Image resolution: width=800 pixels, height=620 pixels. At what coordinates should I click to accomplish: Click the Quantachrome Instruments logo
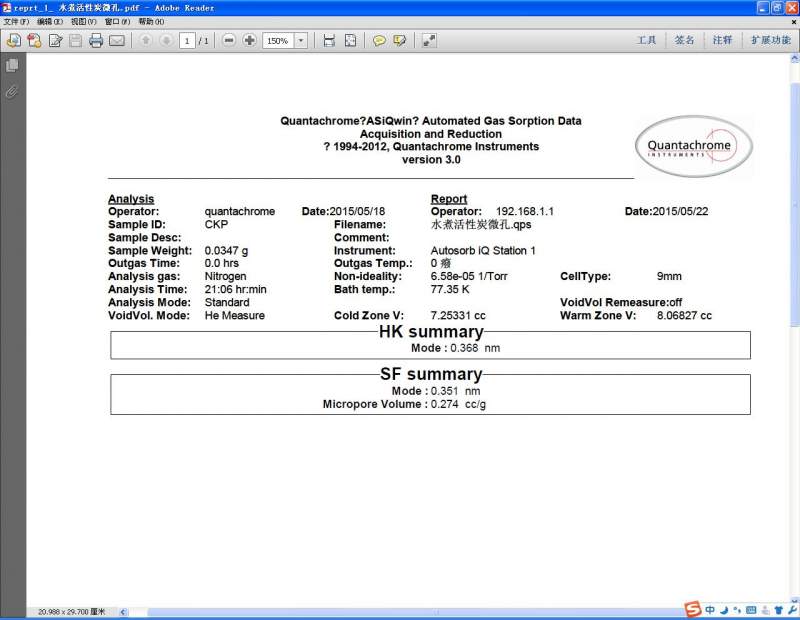point(693,146)
